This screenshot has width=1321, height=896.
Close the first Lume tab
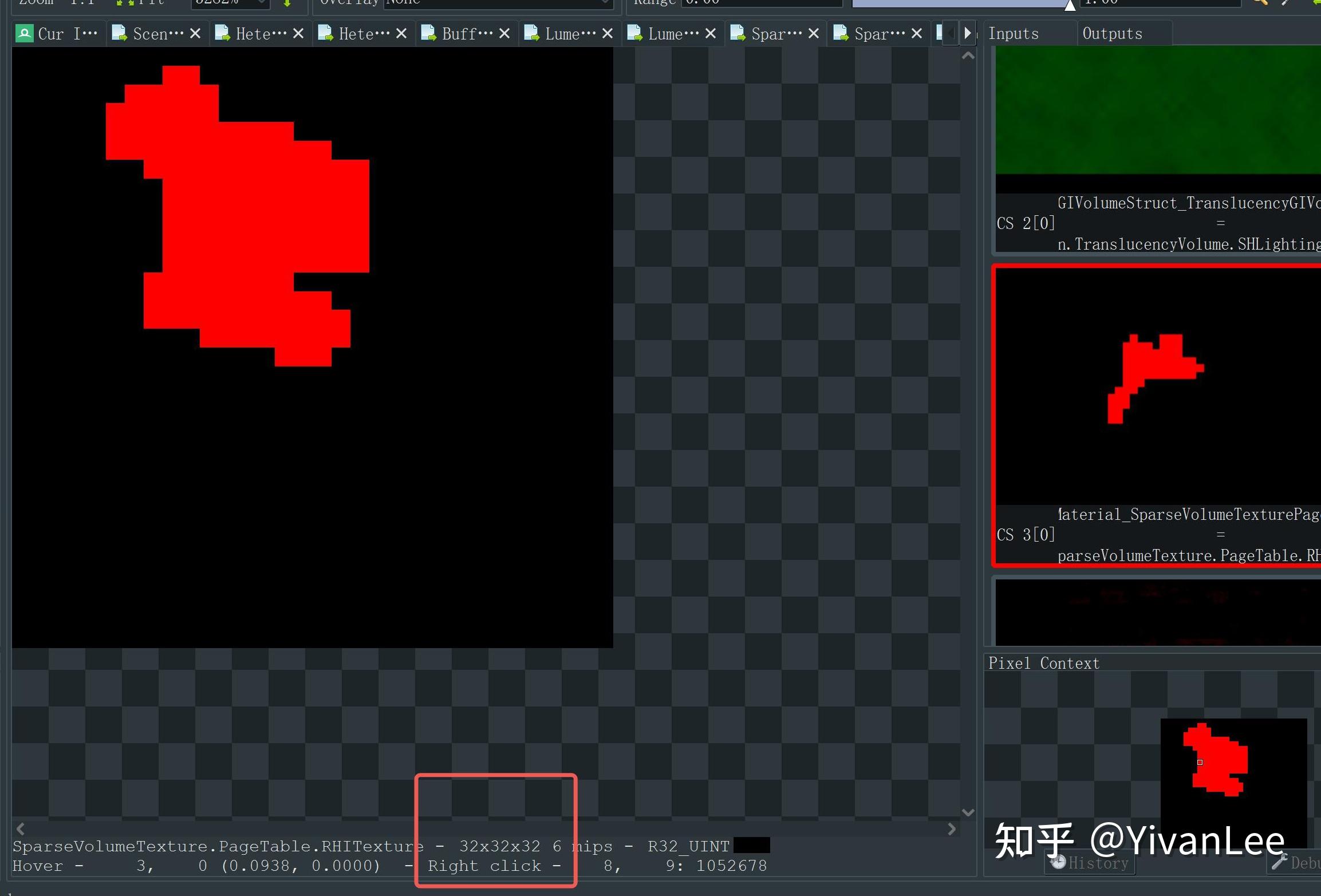pyautogui.click(x=608, y=33)
